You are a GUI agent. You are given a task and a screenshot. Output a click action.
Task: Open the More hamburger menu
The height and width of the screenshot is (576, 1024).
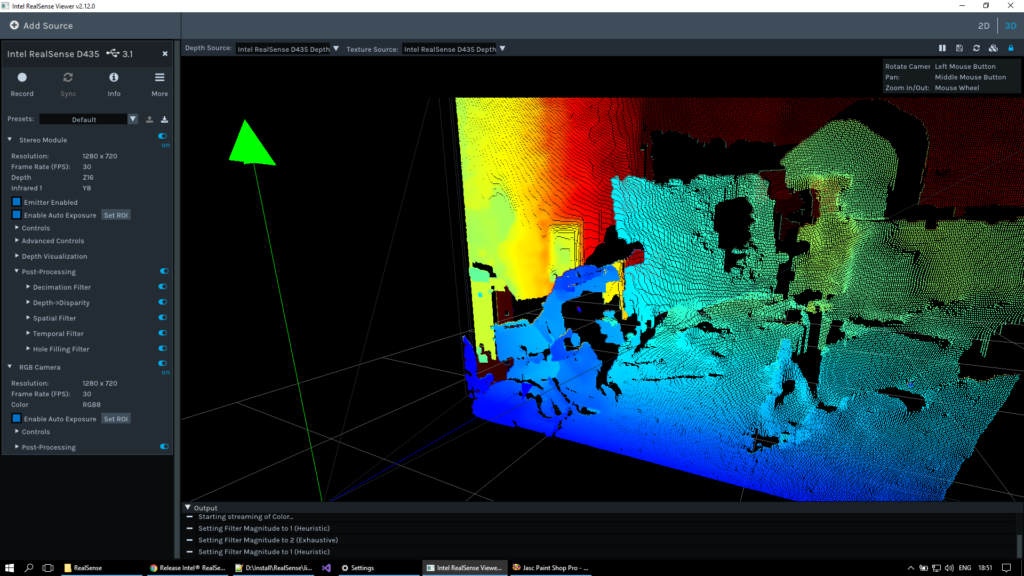(x=159, y=77)
